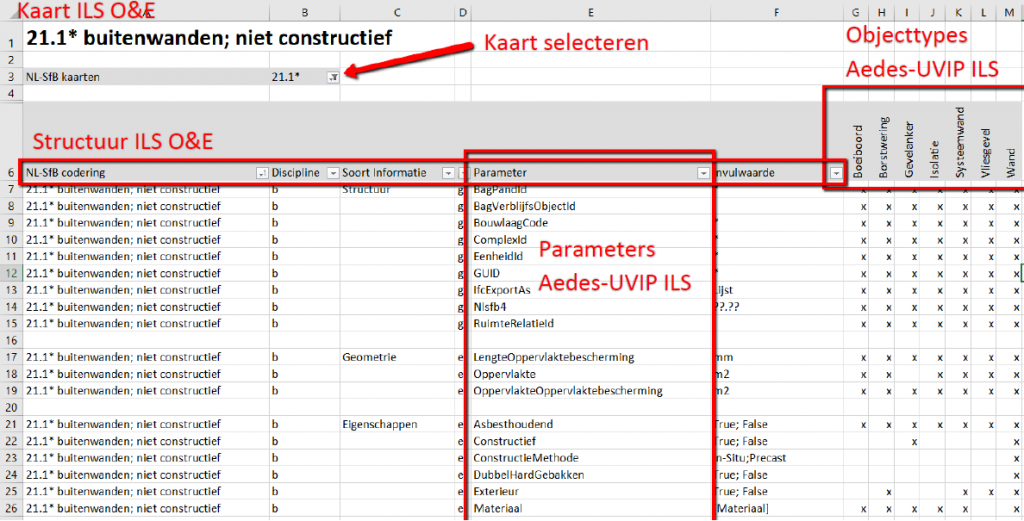Click the 'RuimteRelatieId' cell
1024x521 pixels.
(x=590, y=323)
